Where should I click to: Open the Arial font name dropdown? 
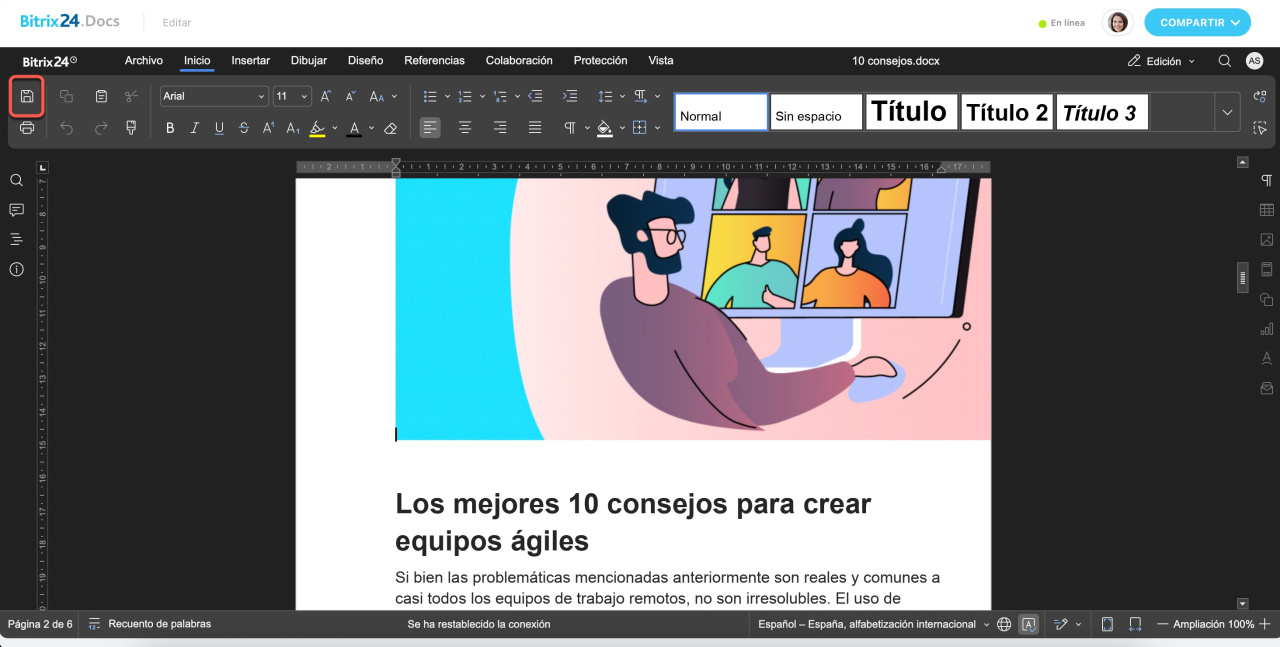point(214,96)
